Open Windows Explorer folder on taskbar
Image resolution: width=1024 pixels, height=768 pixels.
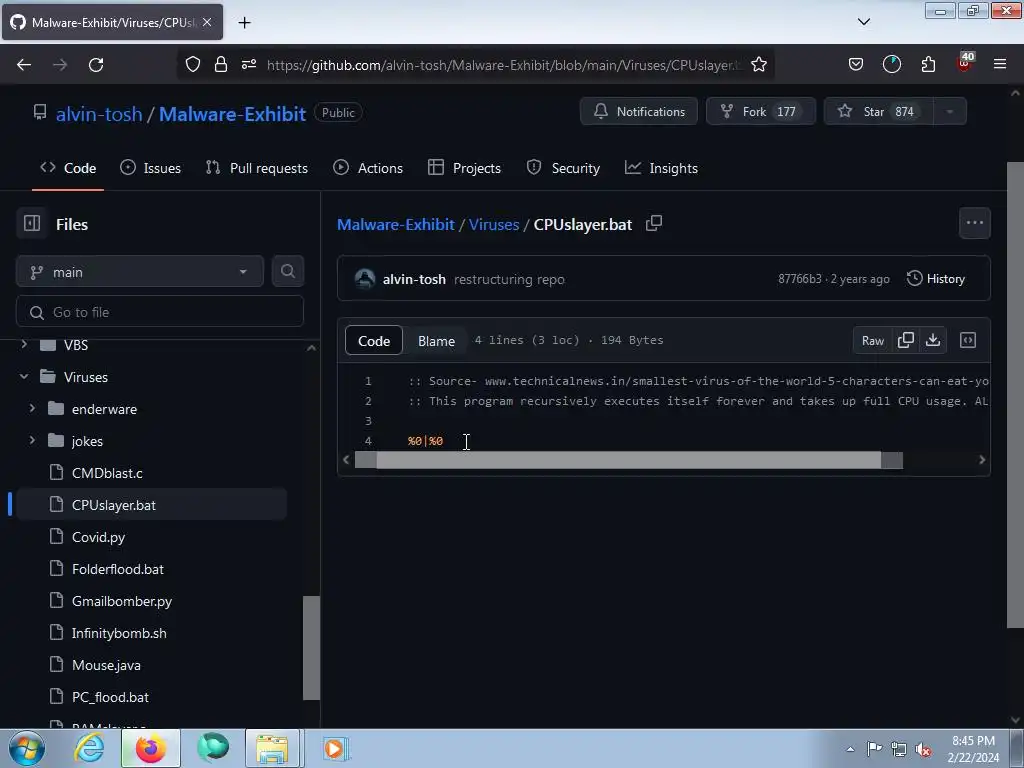(x=272, y=748)
